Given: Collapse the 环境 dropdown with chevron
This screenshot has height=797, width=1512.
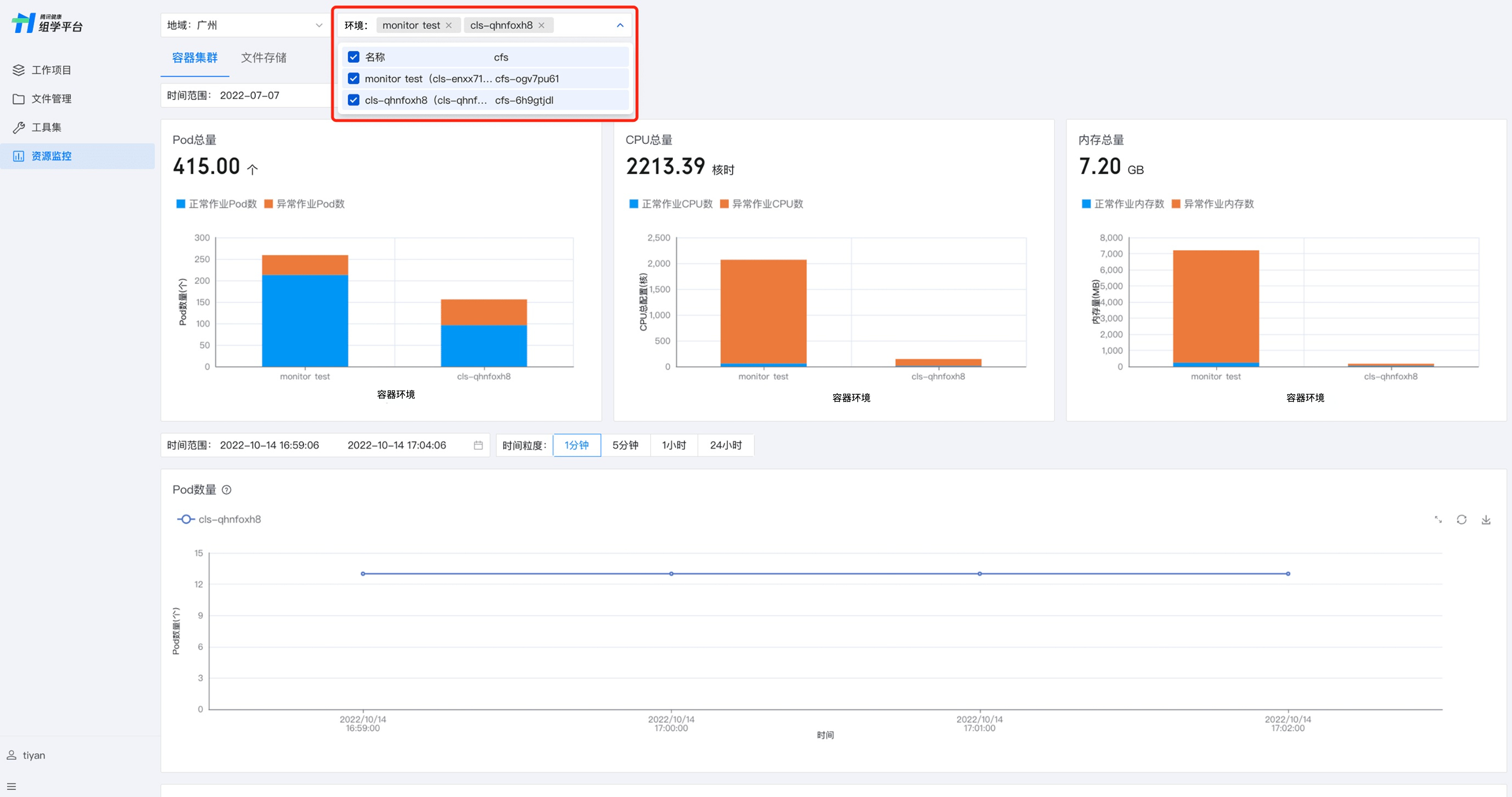Looking at the screenshot, I should [620, 25].
